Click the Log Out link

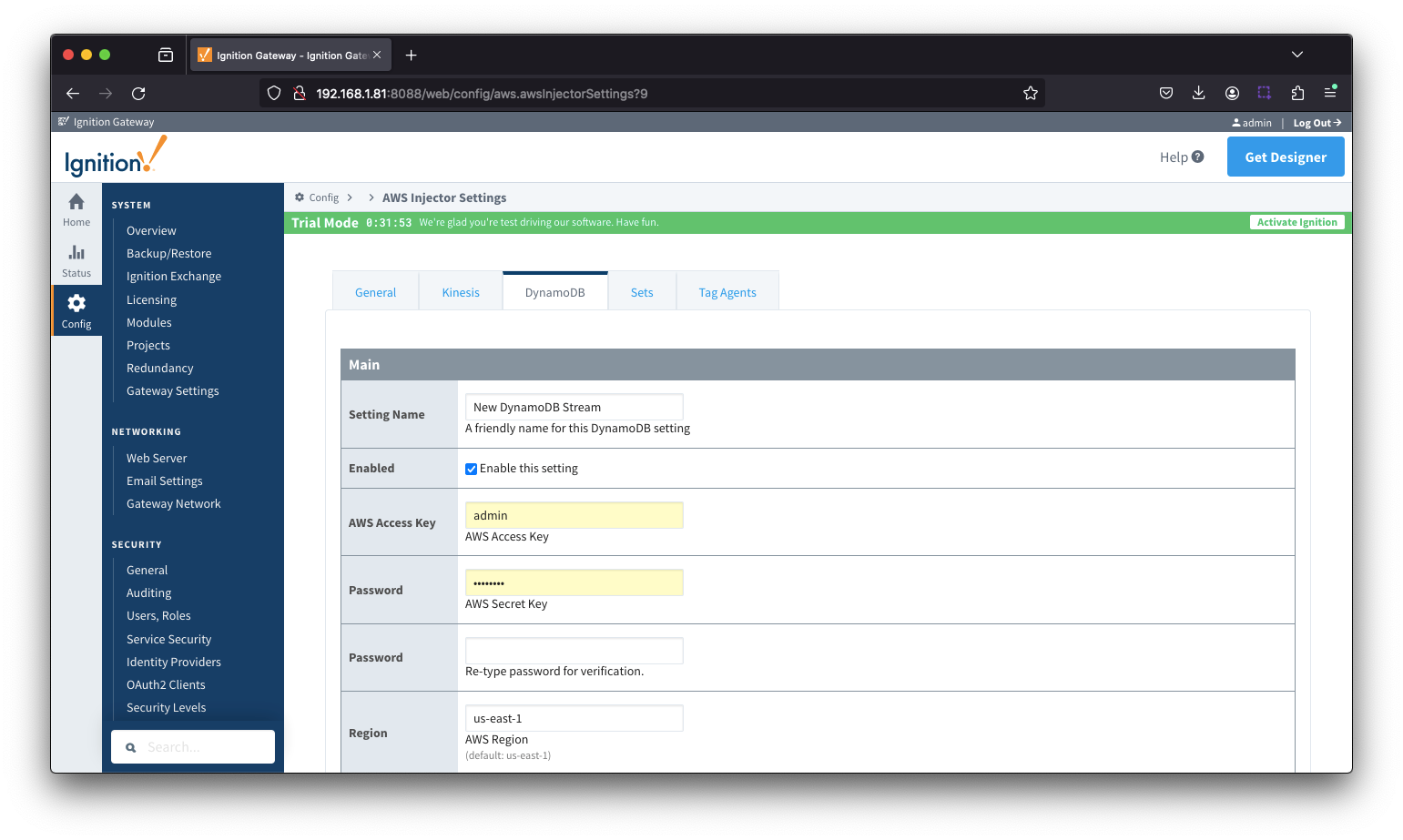[x=1317, y=123]
